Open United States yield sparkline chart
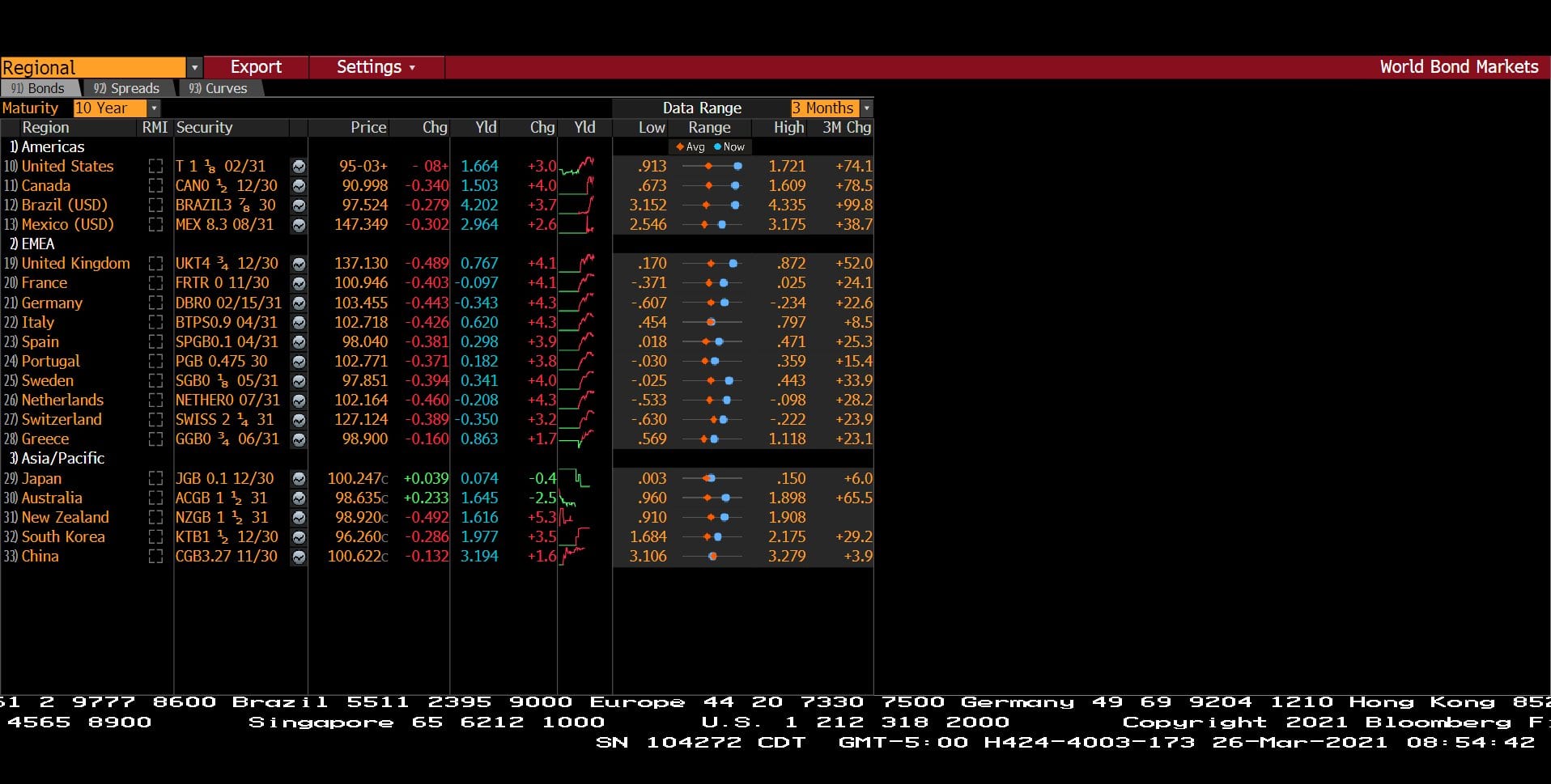Viewport: 1551px width, 784px height. pyautogui.click(x=576, y=166)
